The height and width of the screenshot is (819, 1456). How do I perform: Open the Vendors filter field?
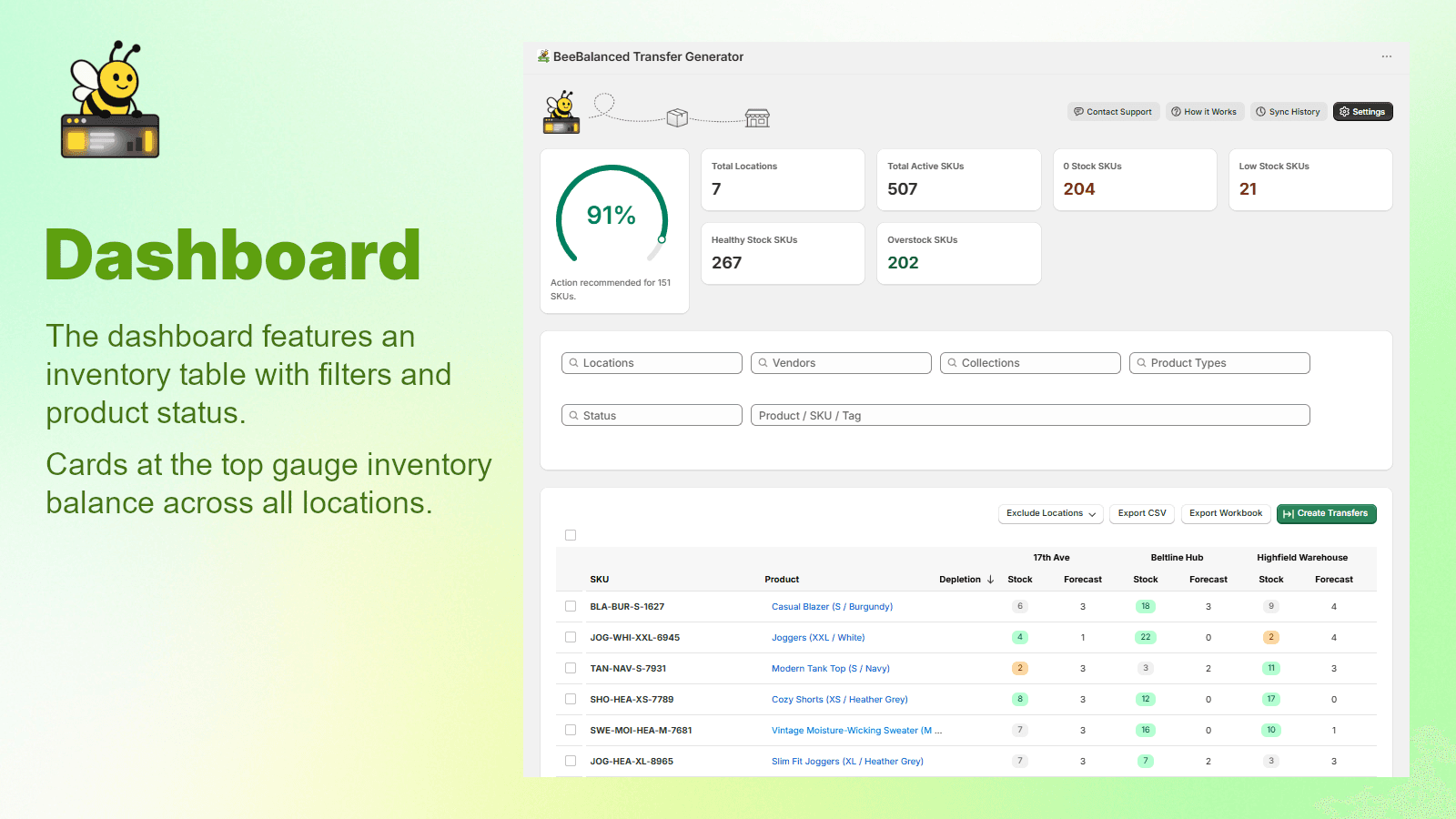pyautogui.click(x=841, y=363)
